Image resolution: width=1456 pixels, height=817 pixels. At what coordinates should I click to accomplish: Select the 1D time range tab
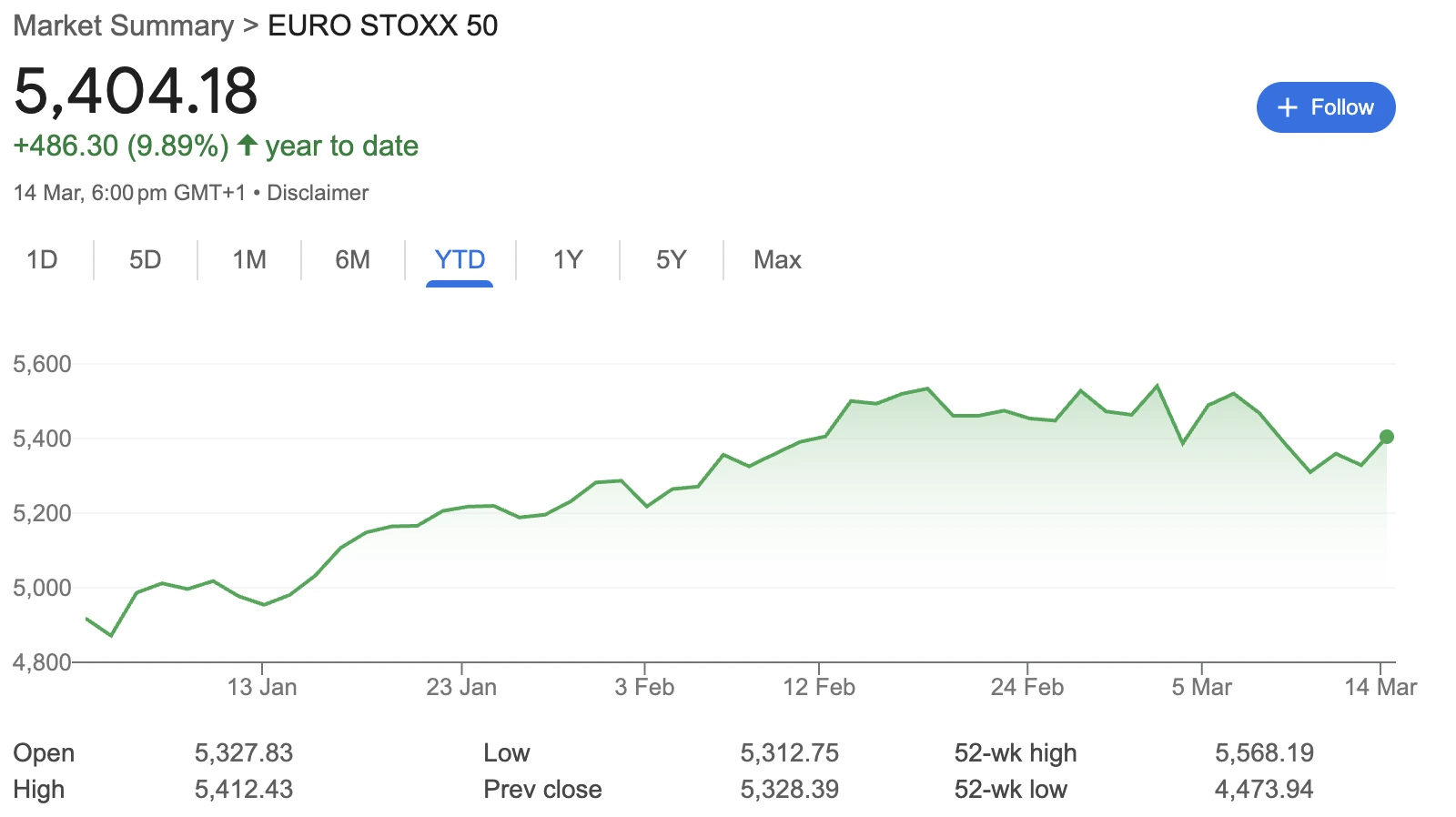(x=42, y=260)
